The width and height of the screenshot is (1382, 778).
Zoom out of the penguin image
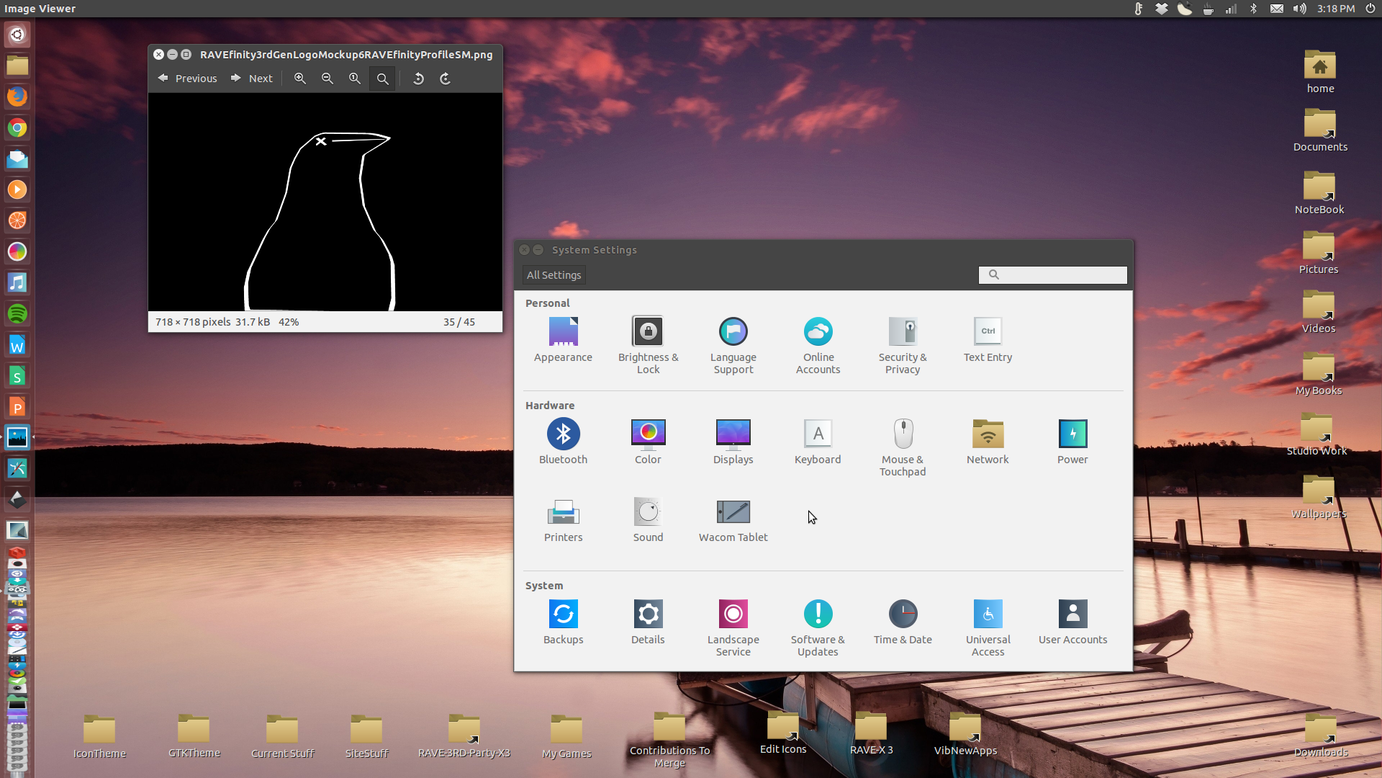click(327, 78)
